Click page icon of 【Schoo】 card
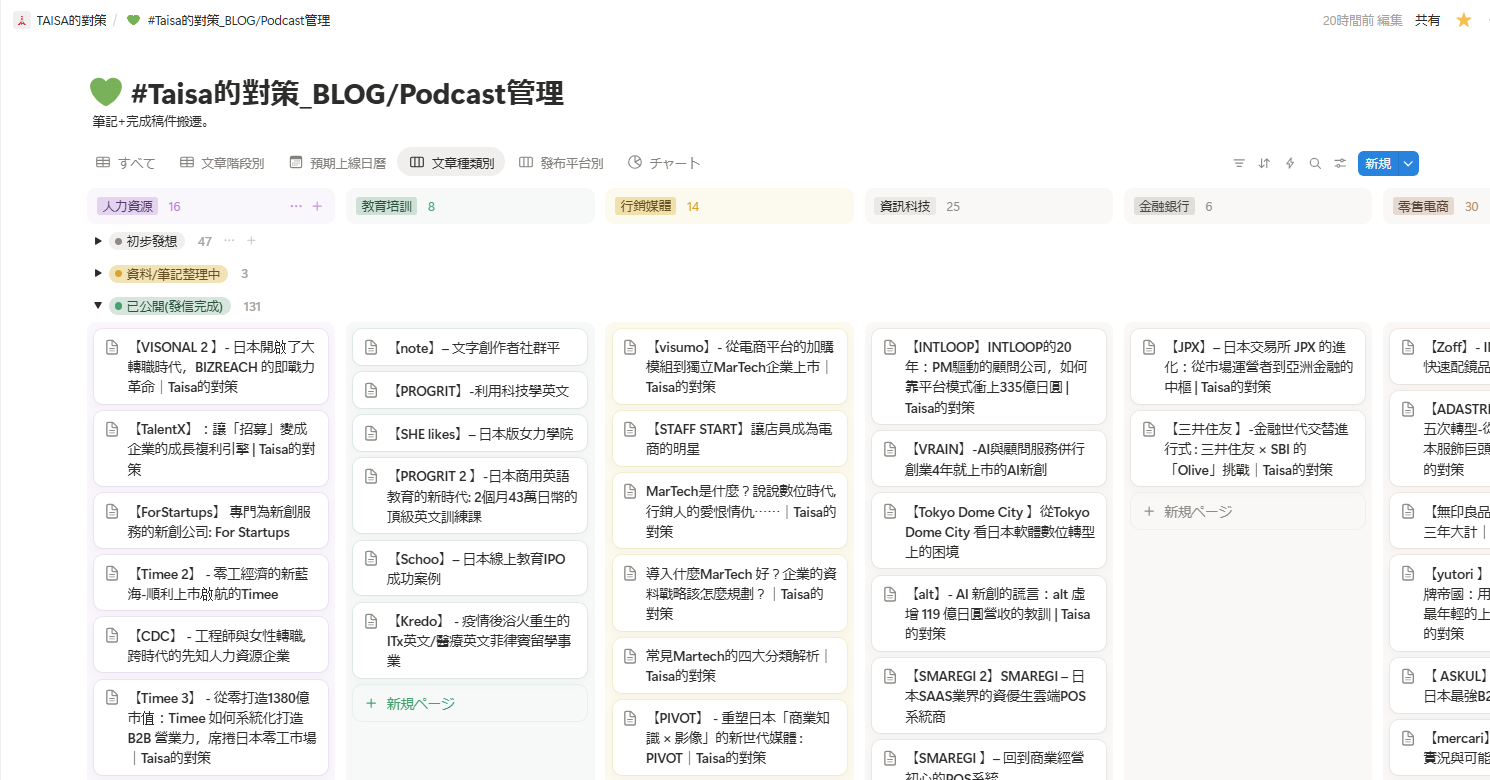Image resolution: width=1490 pixels, height=780 pixels. coord(370,559)
